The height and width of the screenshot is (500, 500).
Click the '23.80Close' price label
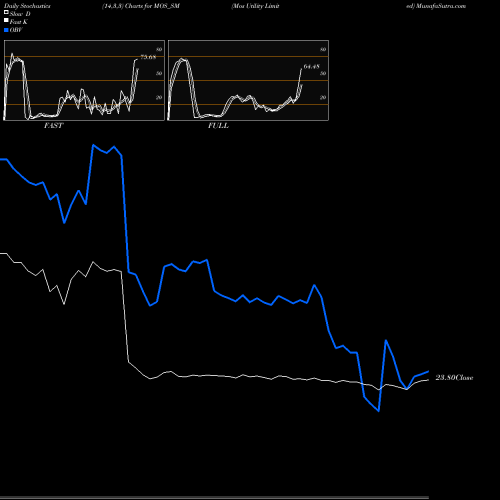pos(454,378)
